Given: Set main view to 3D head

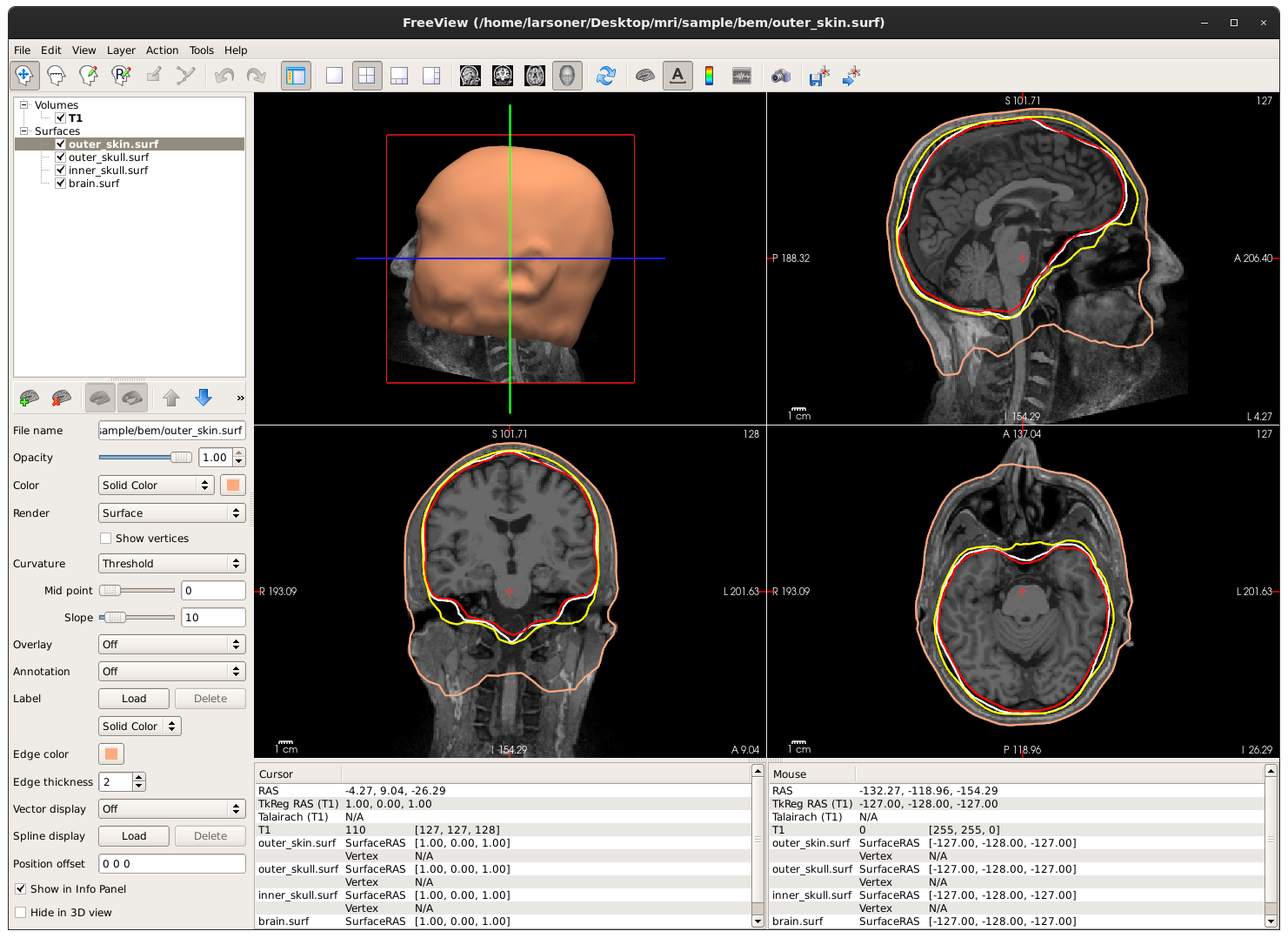Looking at the screenshot, I should coord(567,76).
